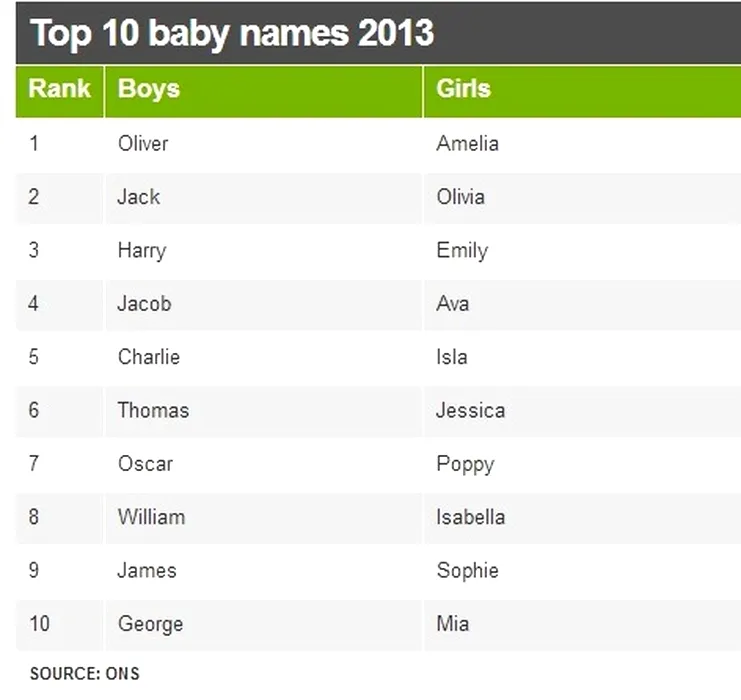Click the girl name Sophie

(x=467, y=571)
